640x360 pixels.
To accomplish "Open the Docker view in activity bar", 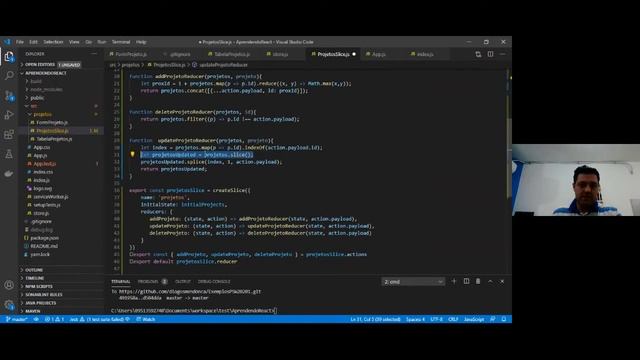I will coord(9,173).
